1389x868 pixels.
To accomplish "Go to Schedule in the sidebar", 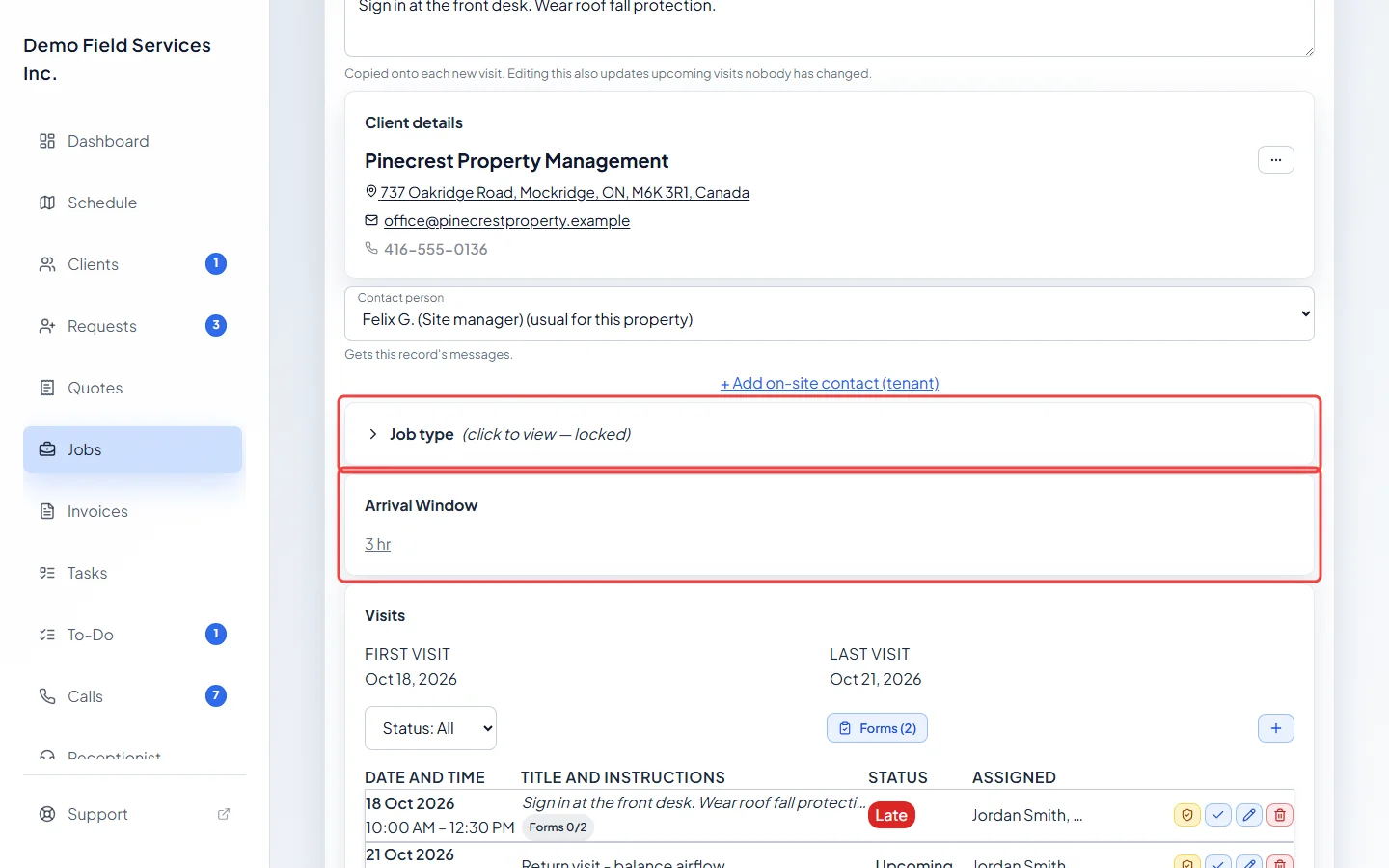I will (x=132, y=203).
